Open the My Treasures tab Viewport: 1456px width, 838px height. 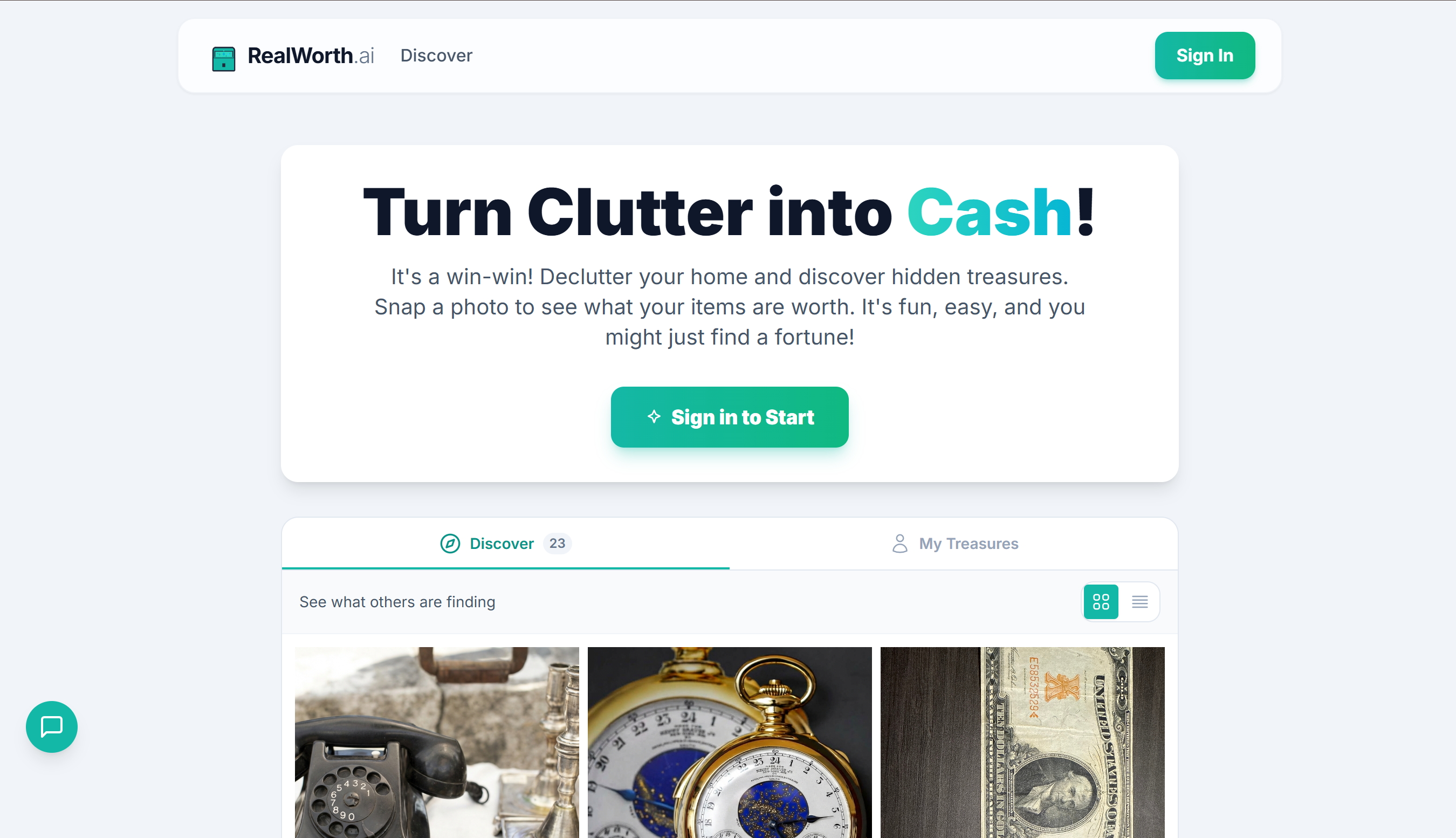(x=953, y=544)
